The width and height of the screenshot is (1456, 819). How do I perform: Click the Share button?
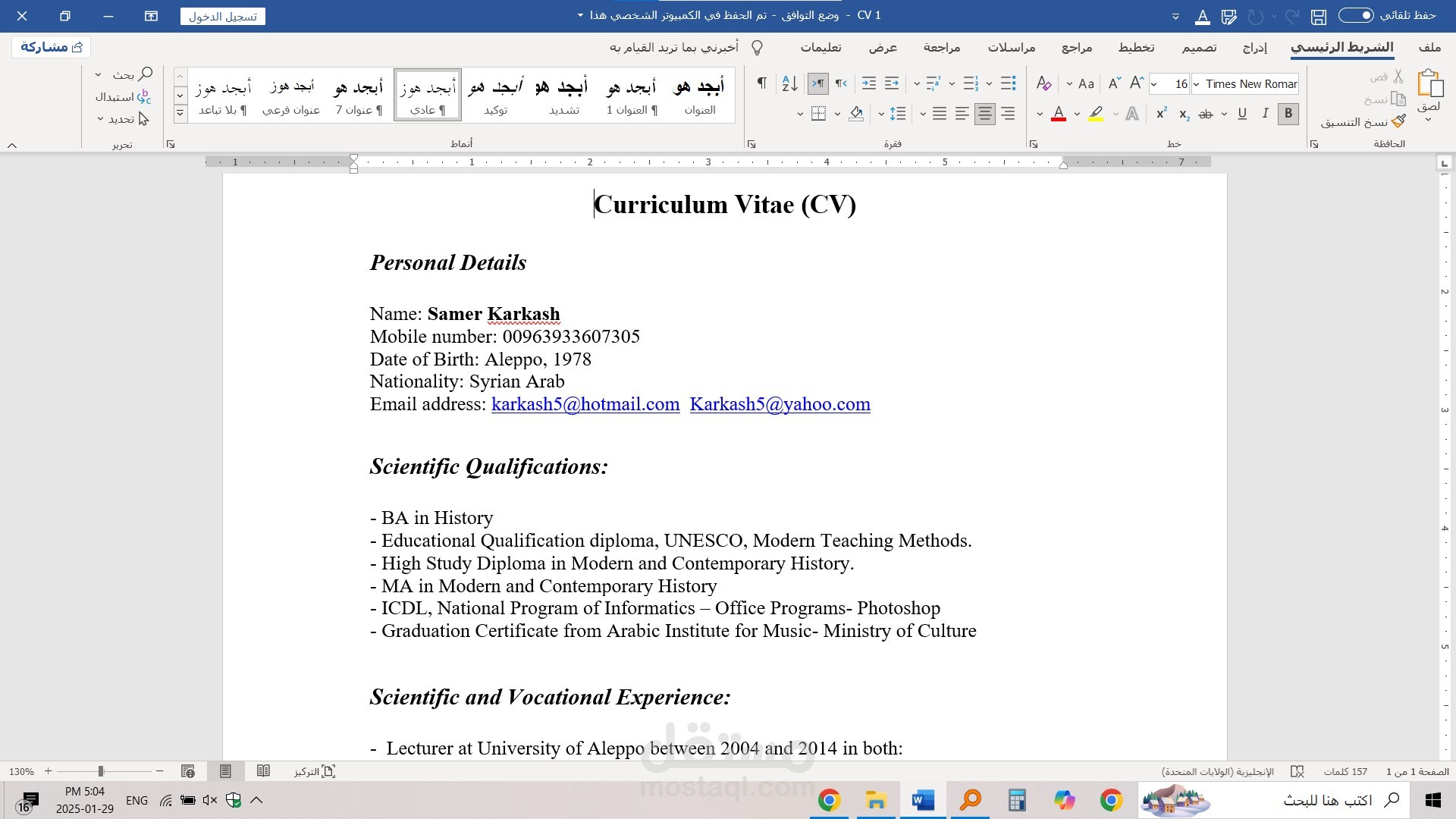point(51,47)
